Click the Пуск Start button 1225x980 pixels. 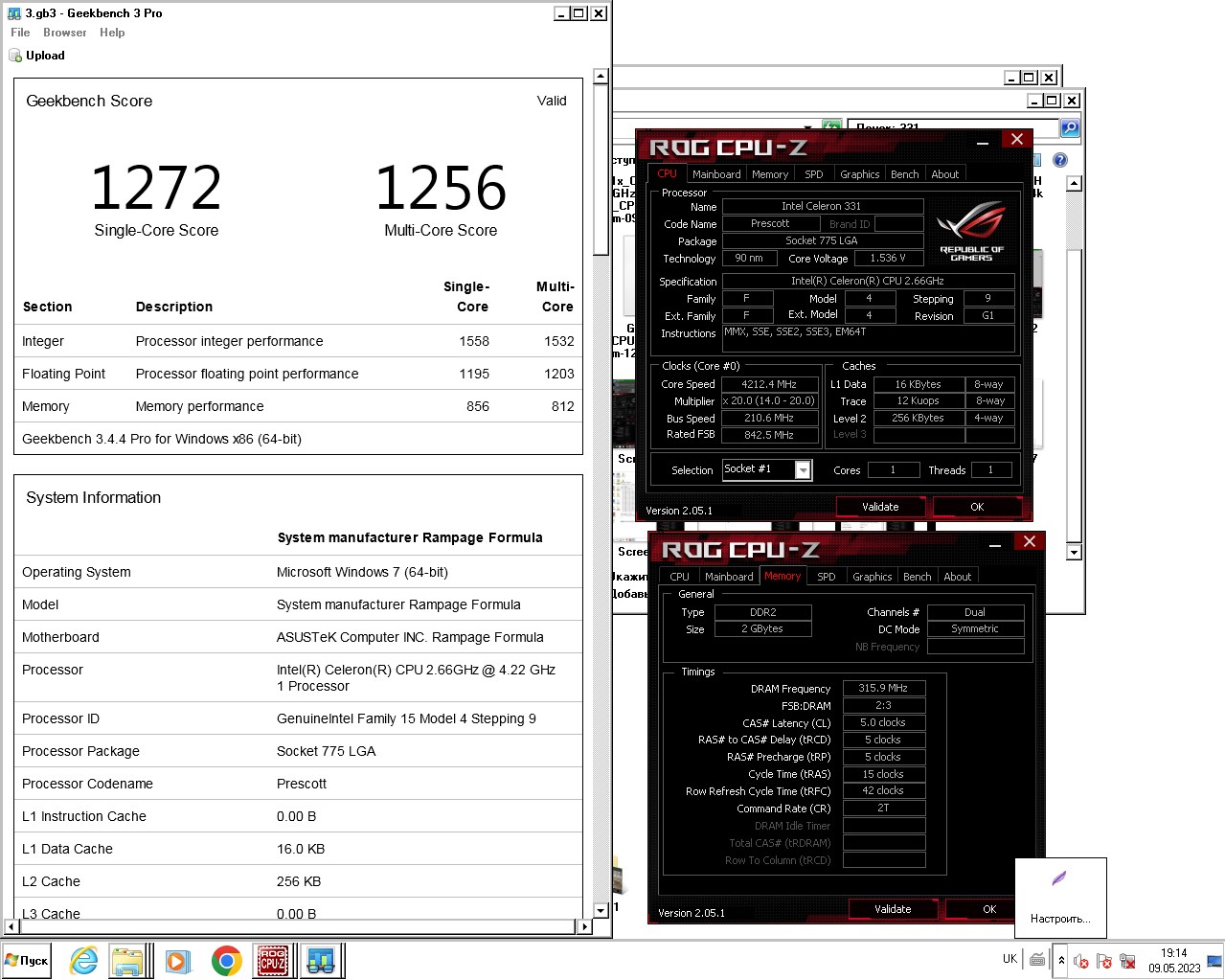coord(27,961)
